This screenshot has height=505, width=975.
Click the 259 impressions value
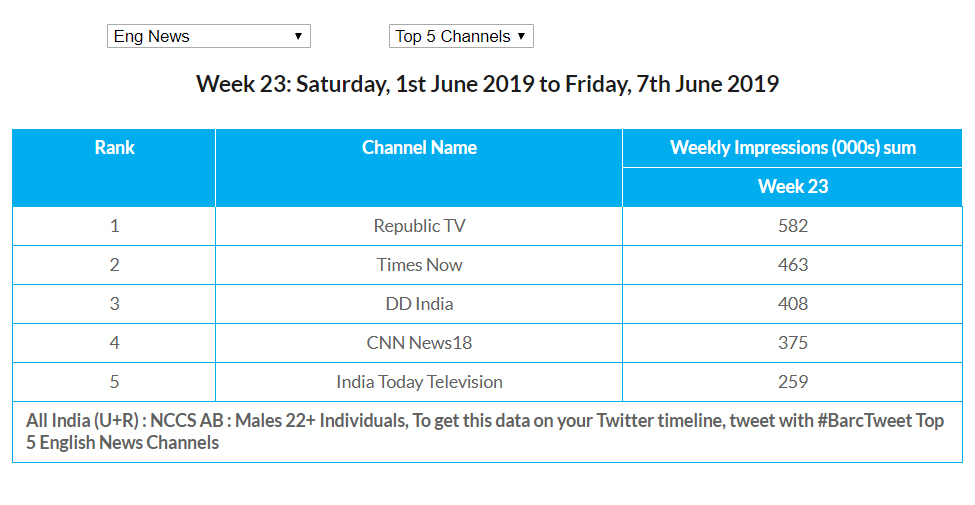(792, 382)
